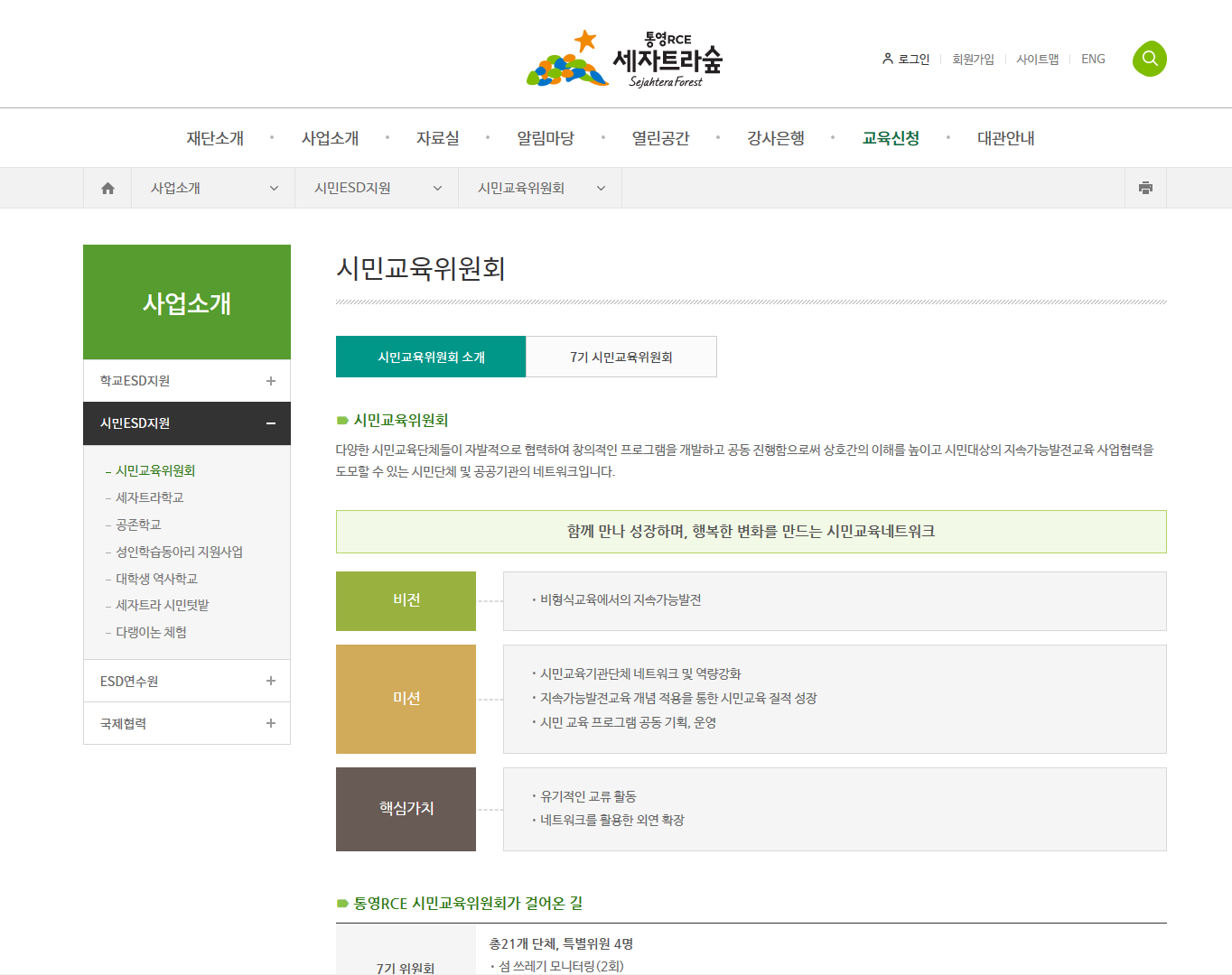Screen dimensions: 1232x975
Task: Click the green search magnifier icon
Action: pos(1149,59)
